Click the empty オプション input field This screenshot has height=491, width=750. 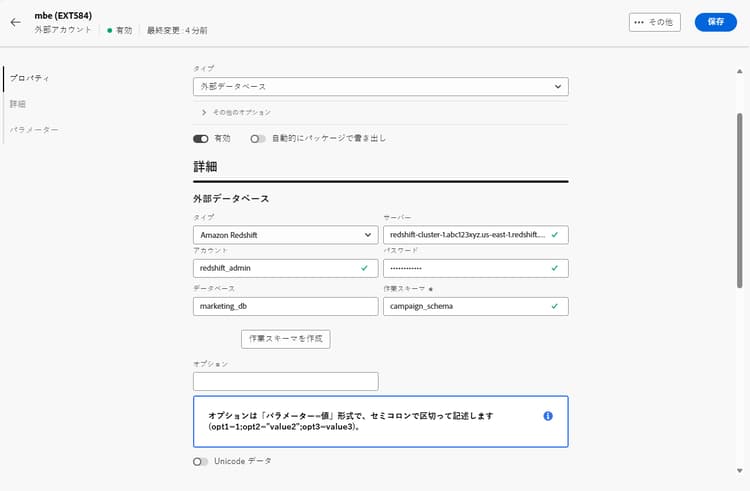tap(286, 382)
